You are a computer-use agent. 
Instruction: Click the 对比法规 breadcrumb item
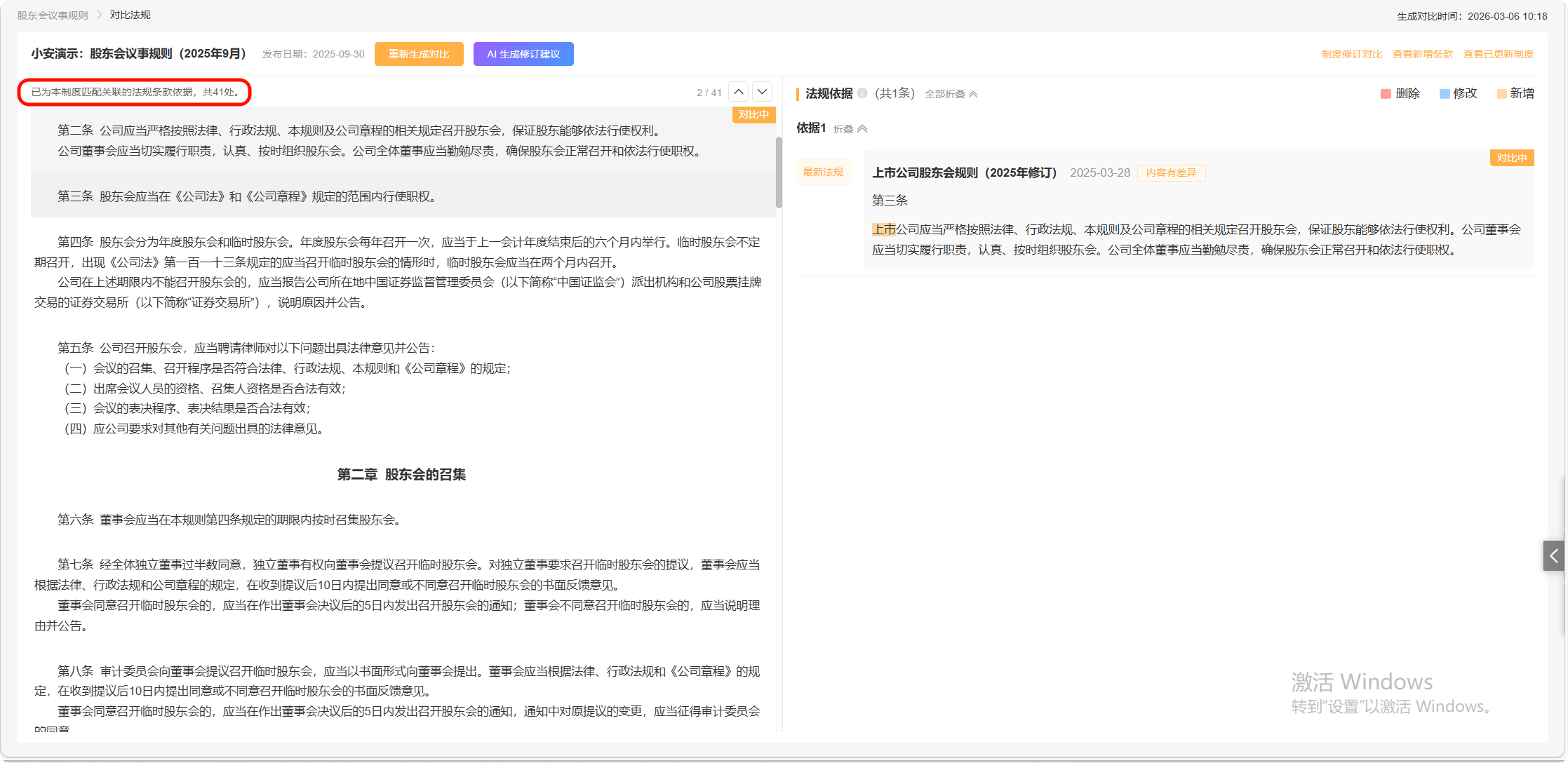130,15
